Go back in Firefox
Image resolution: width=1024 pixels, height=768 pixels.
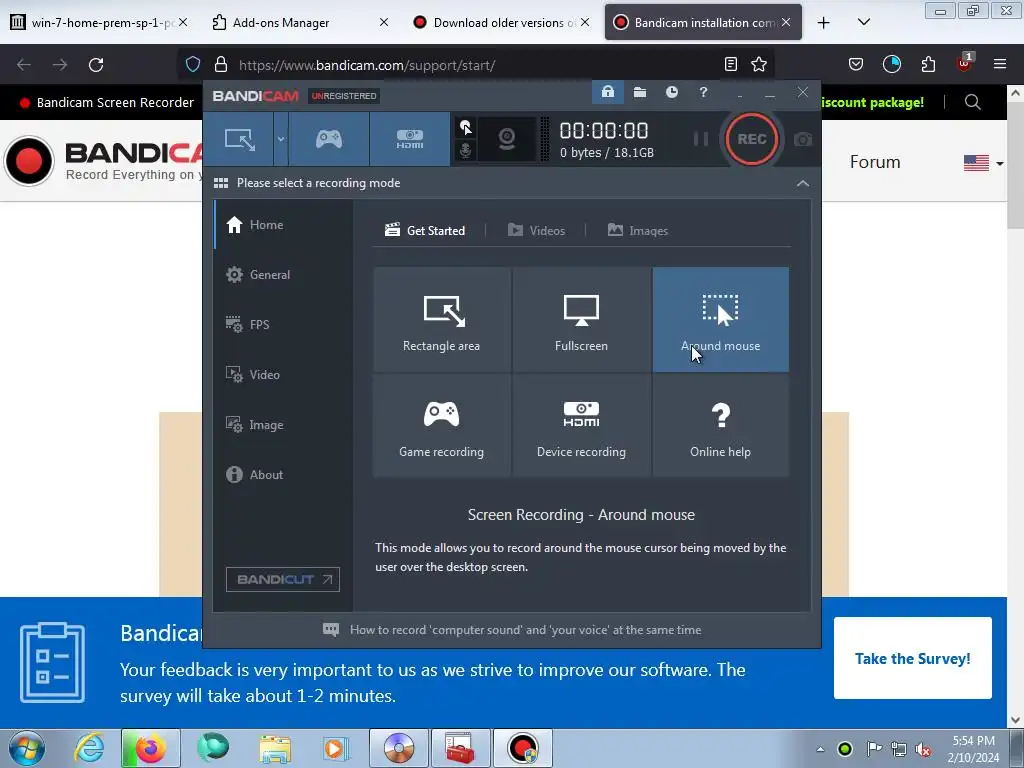coord(24,65)
